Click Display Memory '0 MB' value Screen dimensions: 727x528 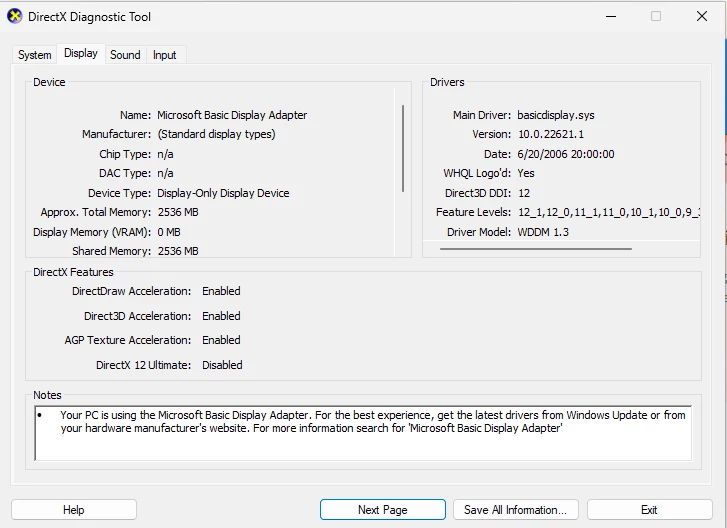[169, 232]
